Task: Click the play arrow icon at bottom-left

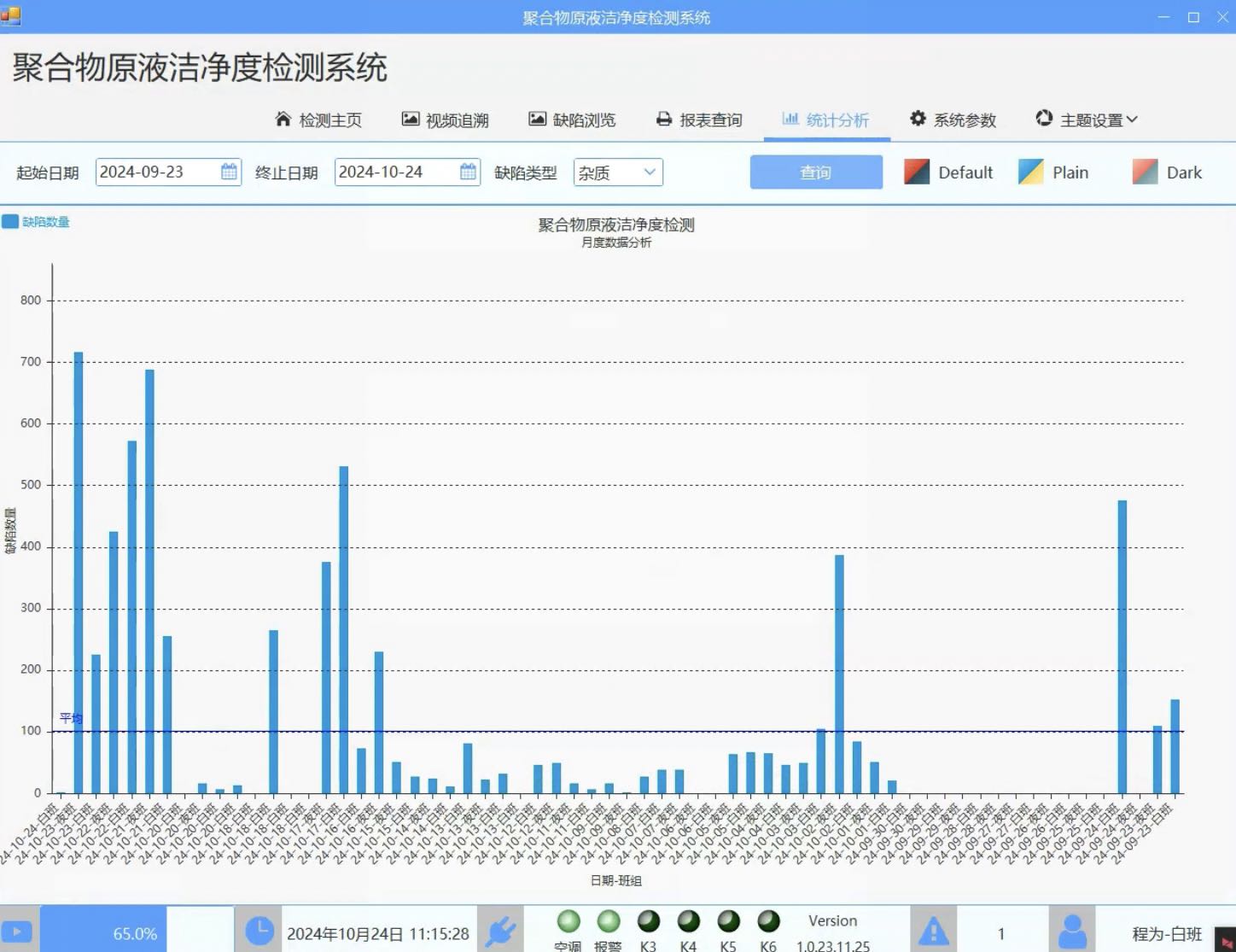Action: 17,931
